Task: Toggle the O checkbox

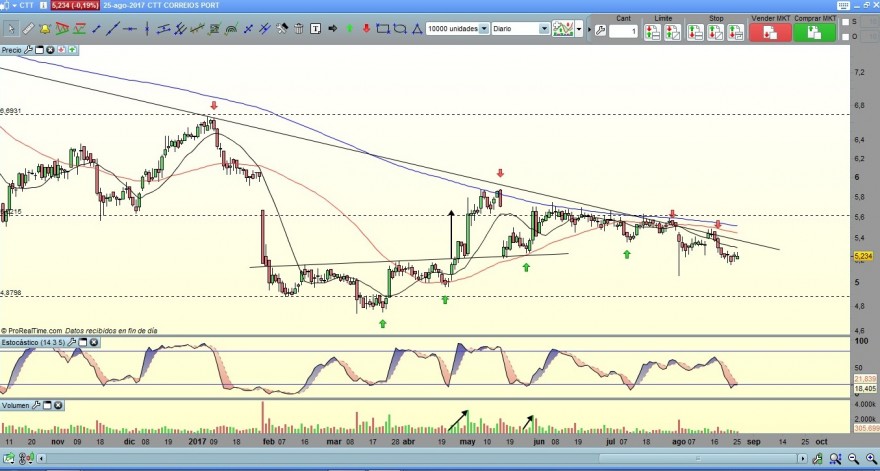Action: [x=845, y=37]
